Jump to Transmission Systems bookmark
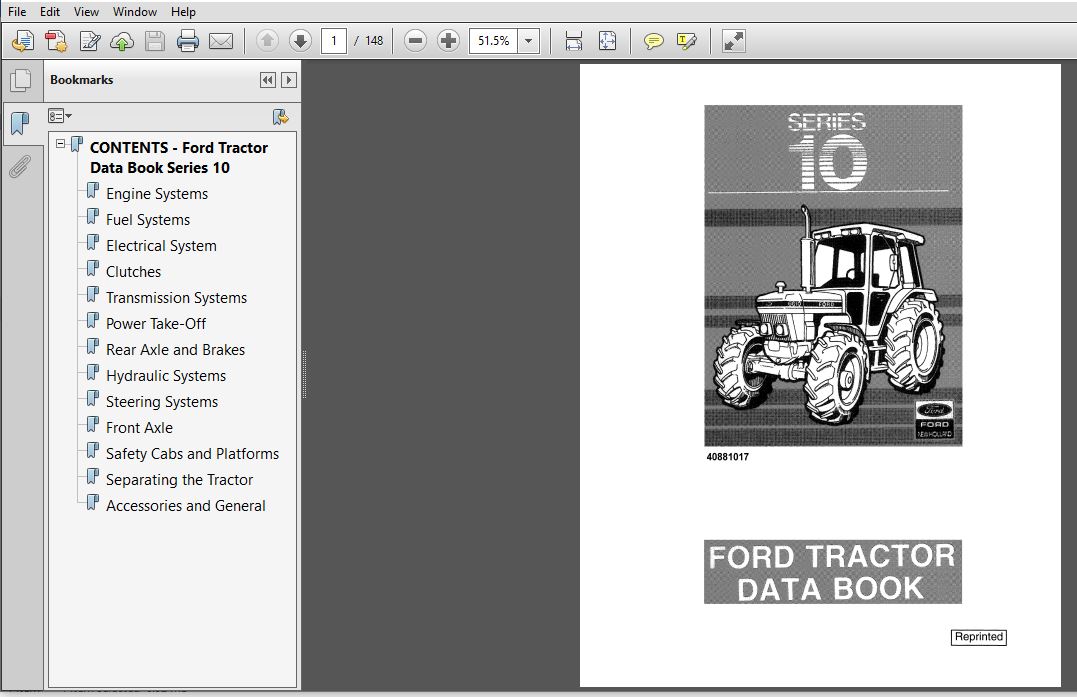 [x=176, y=298]
